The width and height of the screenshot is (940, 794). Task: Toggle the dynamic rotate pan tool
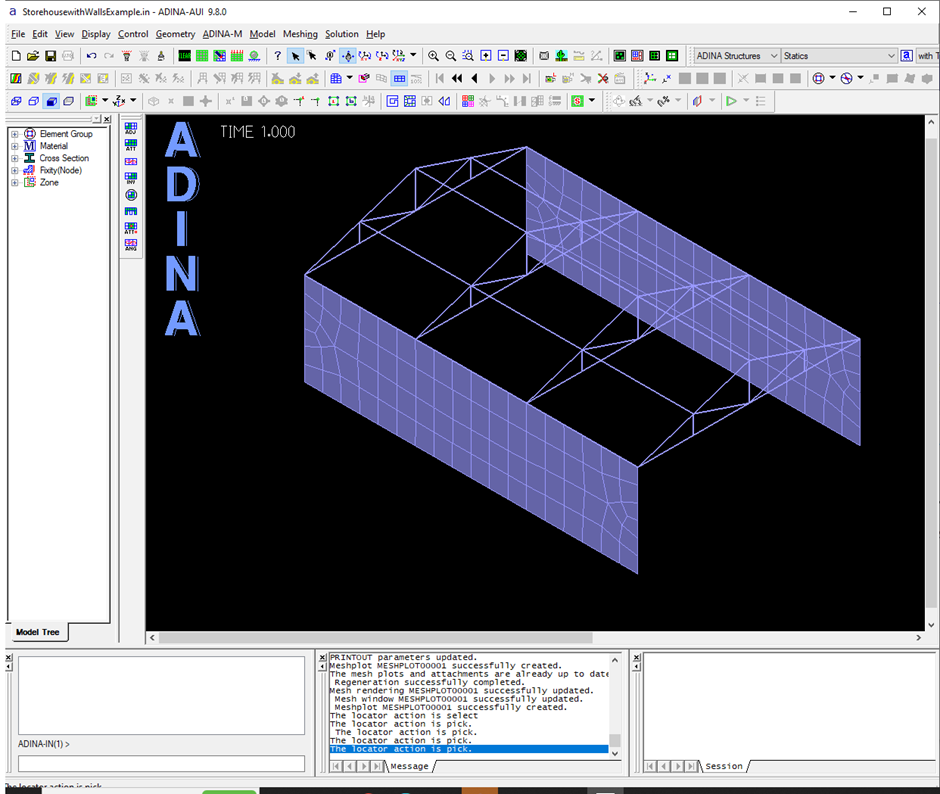[348, 56]
